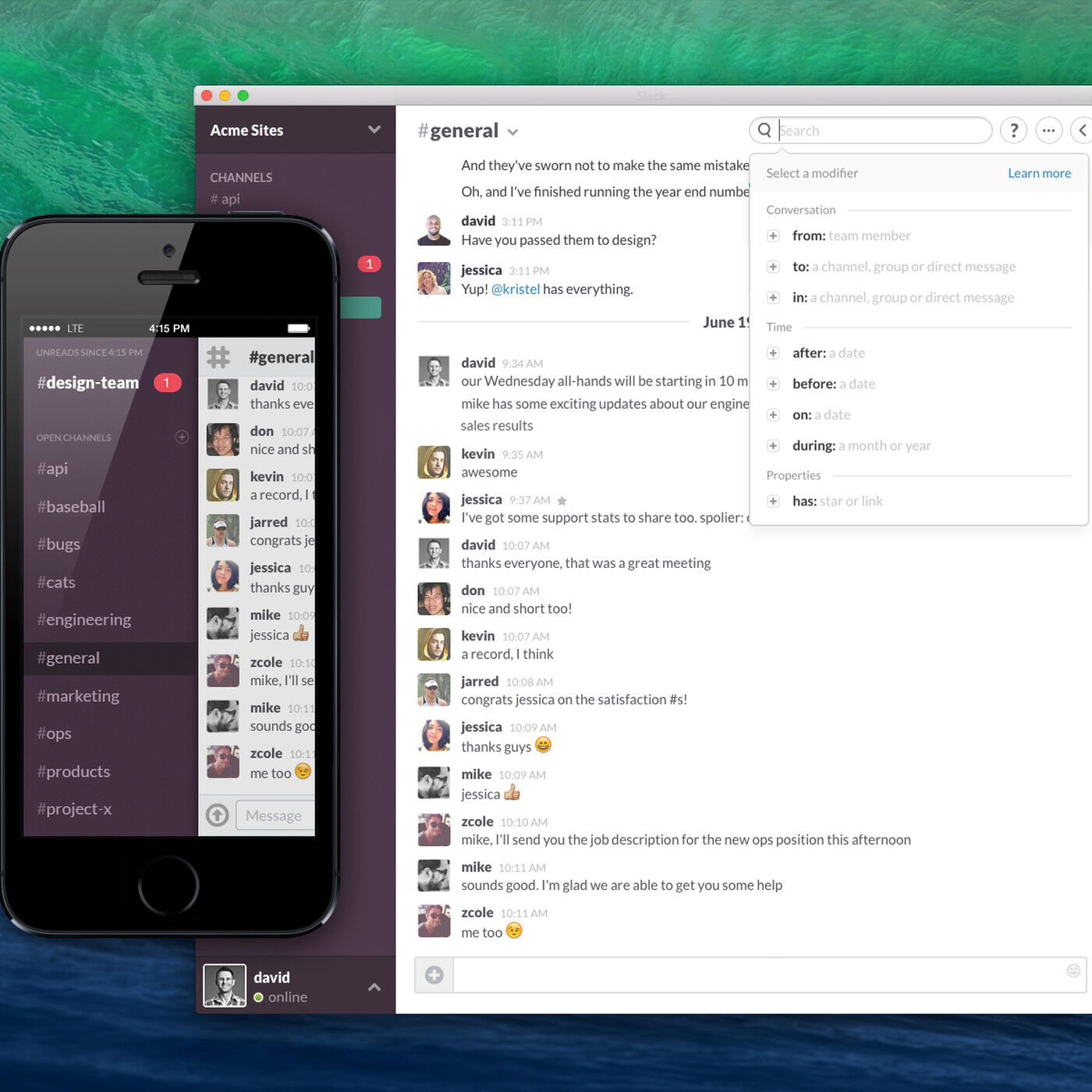The image size is (1092, 1092).
Task: Open the emoji picker in the message box
Action: coord(1073,971)
